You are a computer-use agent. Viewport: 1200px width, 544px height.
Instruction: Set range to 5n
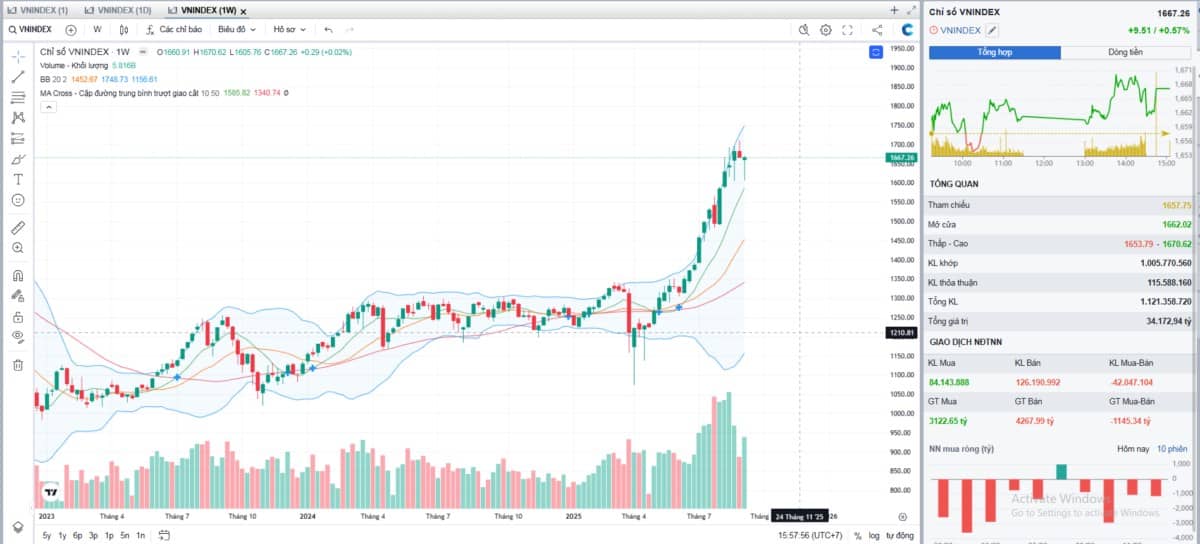point(124,536)
